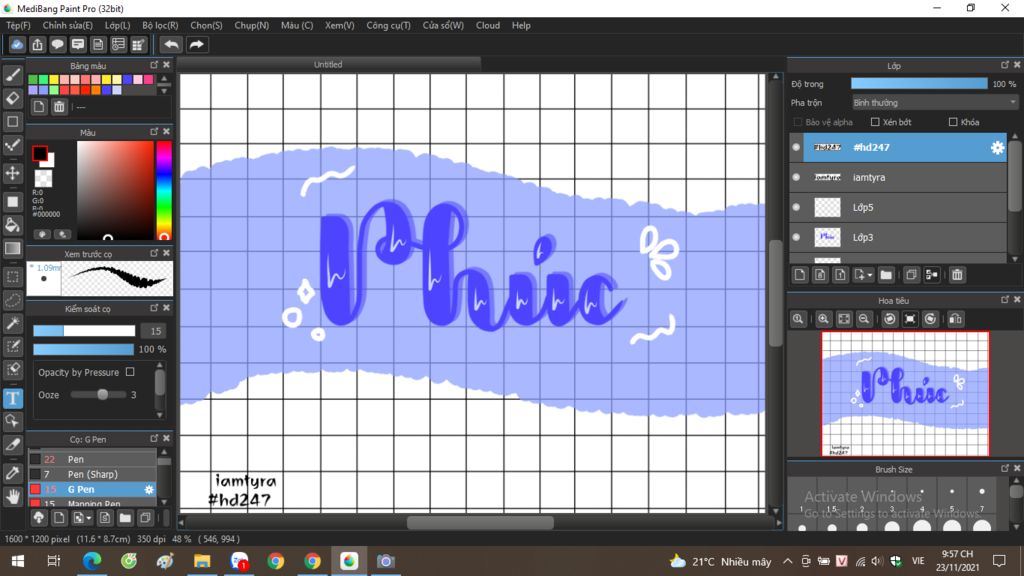Click the cloud save toolbar icon

[17, 44]
